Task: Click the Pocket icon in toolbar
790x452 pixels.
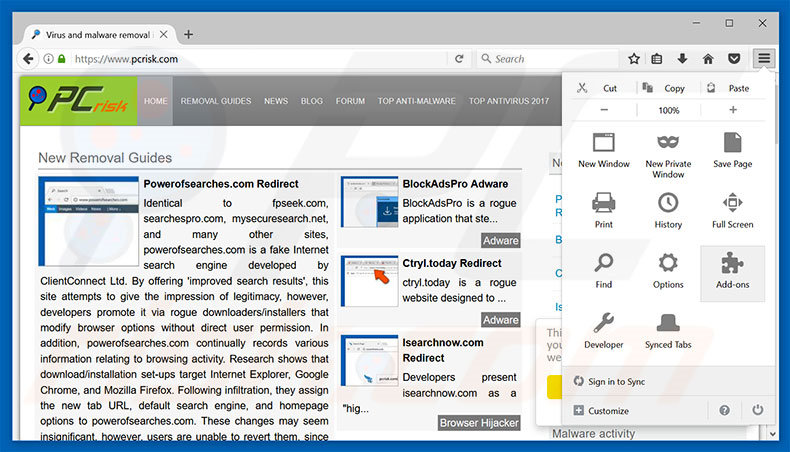Action: click(x=734, y=59)
